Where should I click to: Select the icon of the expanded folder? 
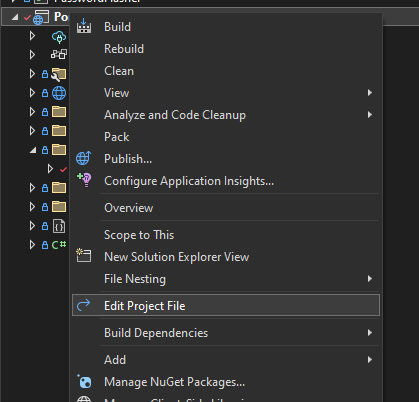click(59, 150)
